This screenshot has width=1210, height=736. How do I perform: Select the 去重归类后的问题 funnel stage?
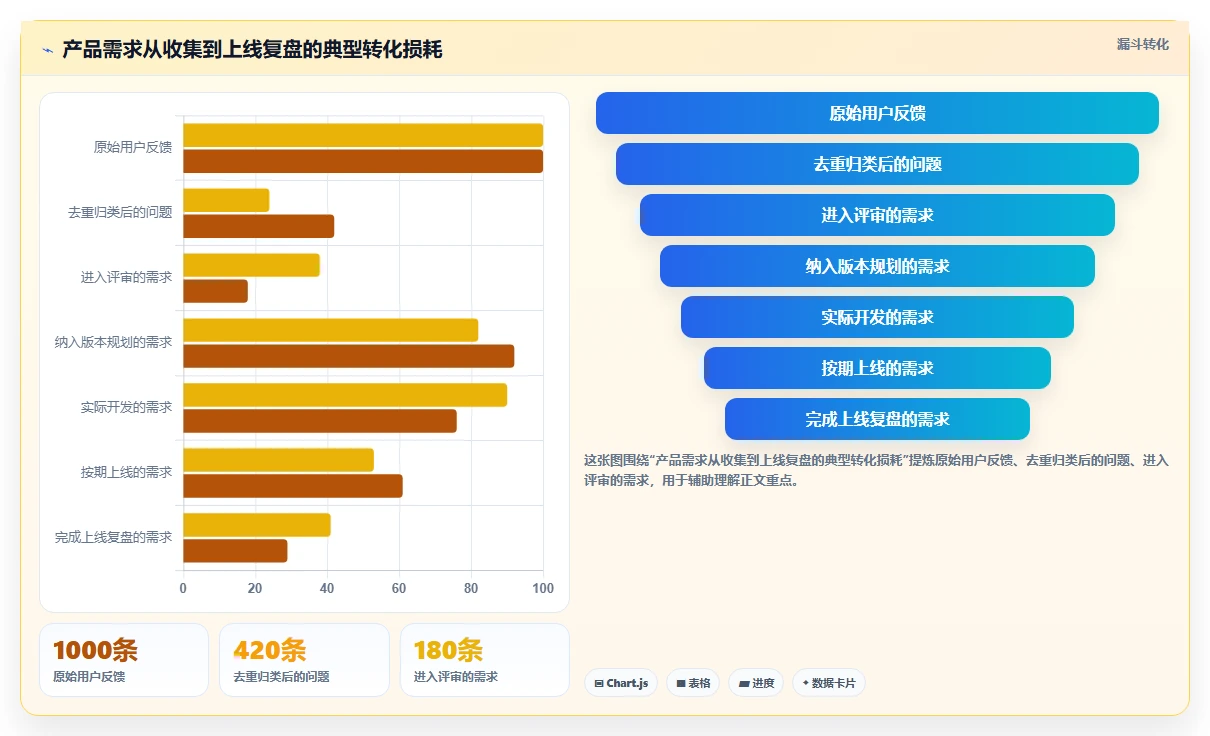(x=877, y=164)
